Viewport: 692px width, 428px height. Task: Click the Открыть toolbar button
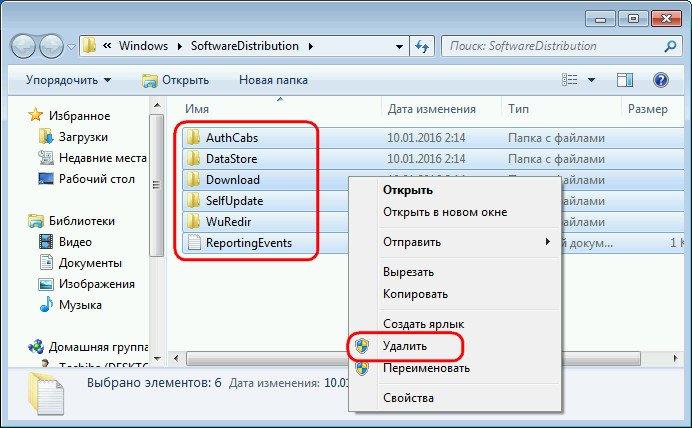pos(175,80)
